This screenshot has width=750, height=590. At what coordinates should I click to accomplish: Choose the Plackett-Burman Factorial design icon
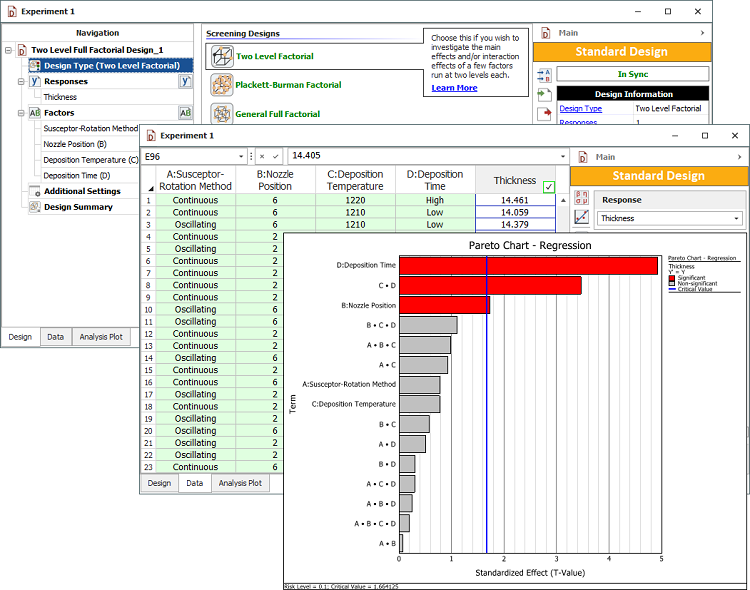(x=221, y=85)
